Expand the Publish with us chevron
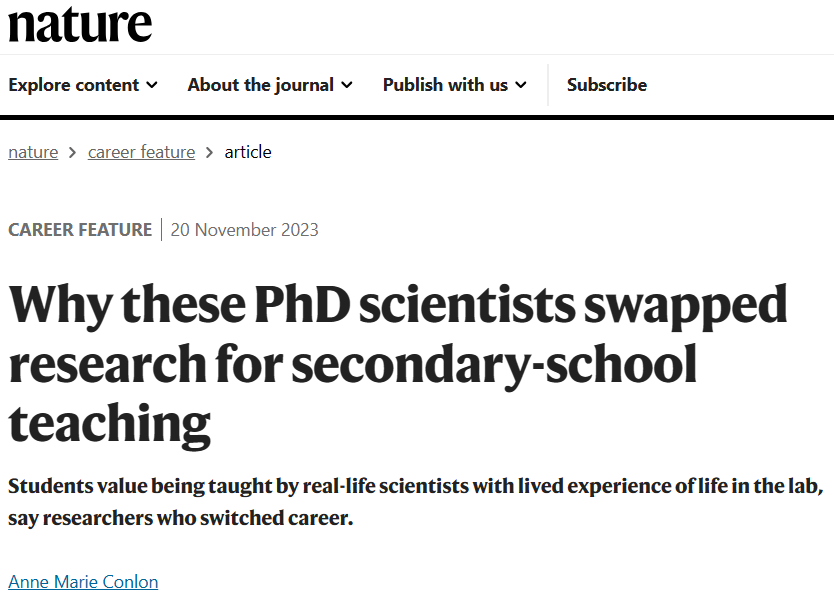The width and height of the screenshot is (834, 601). (x=521, y=85)
